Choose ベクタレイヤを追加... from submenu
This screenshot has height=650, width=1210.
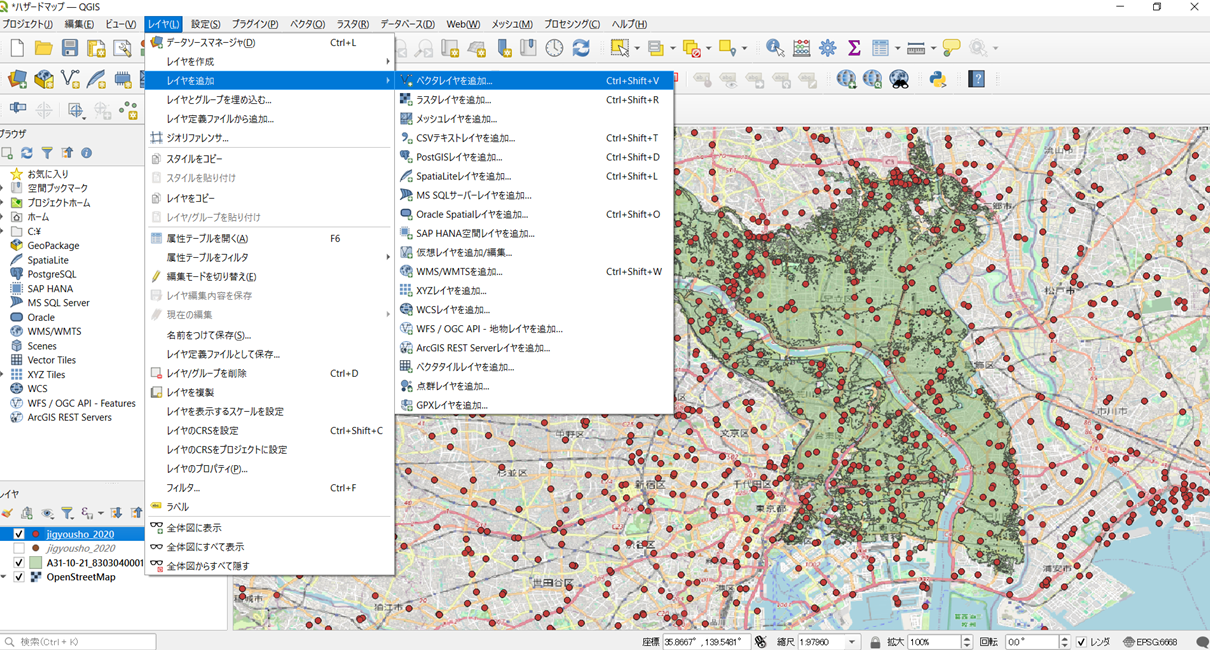click(534, 81)
